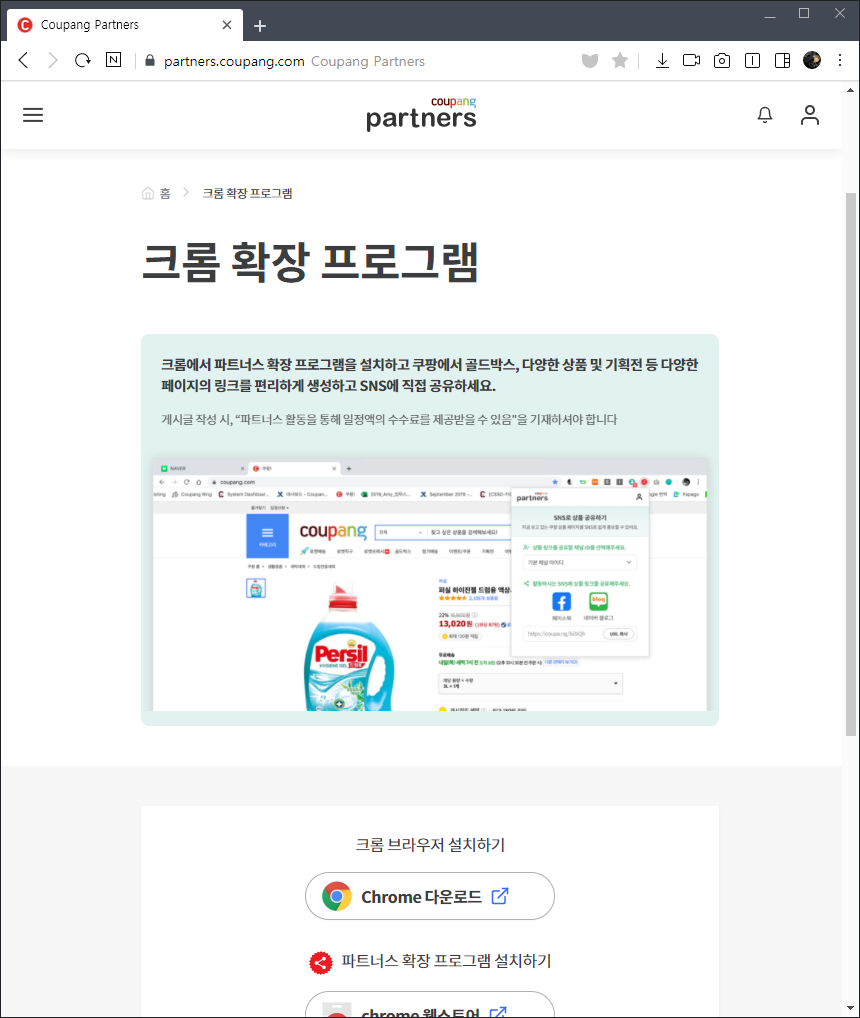Select the Coupang Partners browser tab
Image resolution: width=860 pixels, height=1018 pixels.
pos(125,25)
